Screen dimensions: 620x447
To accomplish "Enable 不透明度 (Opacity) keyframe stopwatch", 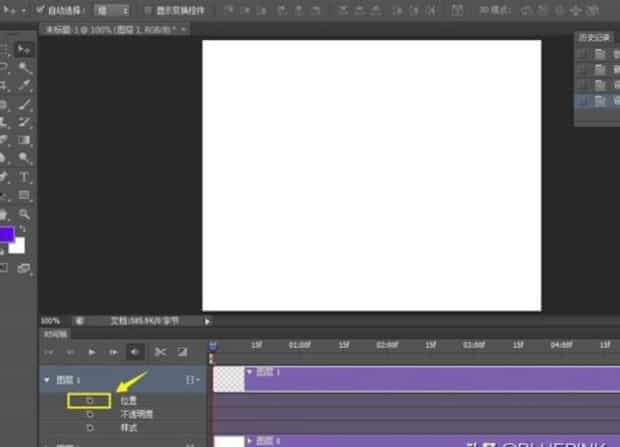I will pyautogui.click(x=90, y=414).
